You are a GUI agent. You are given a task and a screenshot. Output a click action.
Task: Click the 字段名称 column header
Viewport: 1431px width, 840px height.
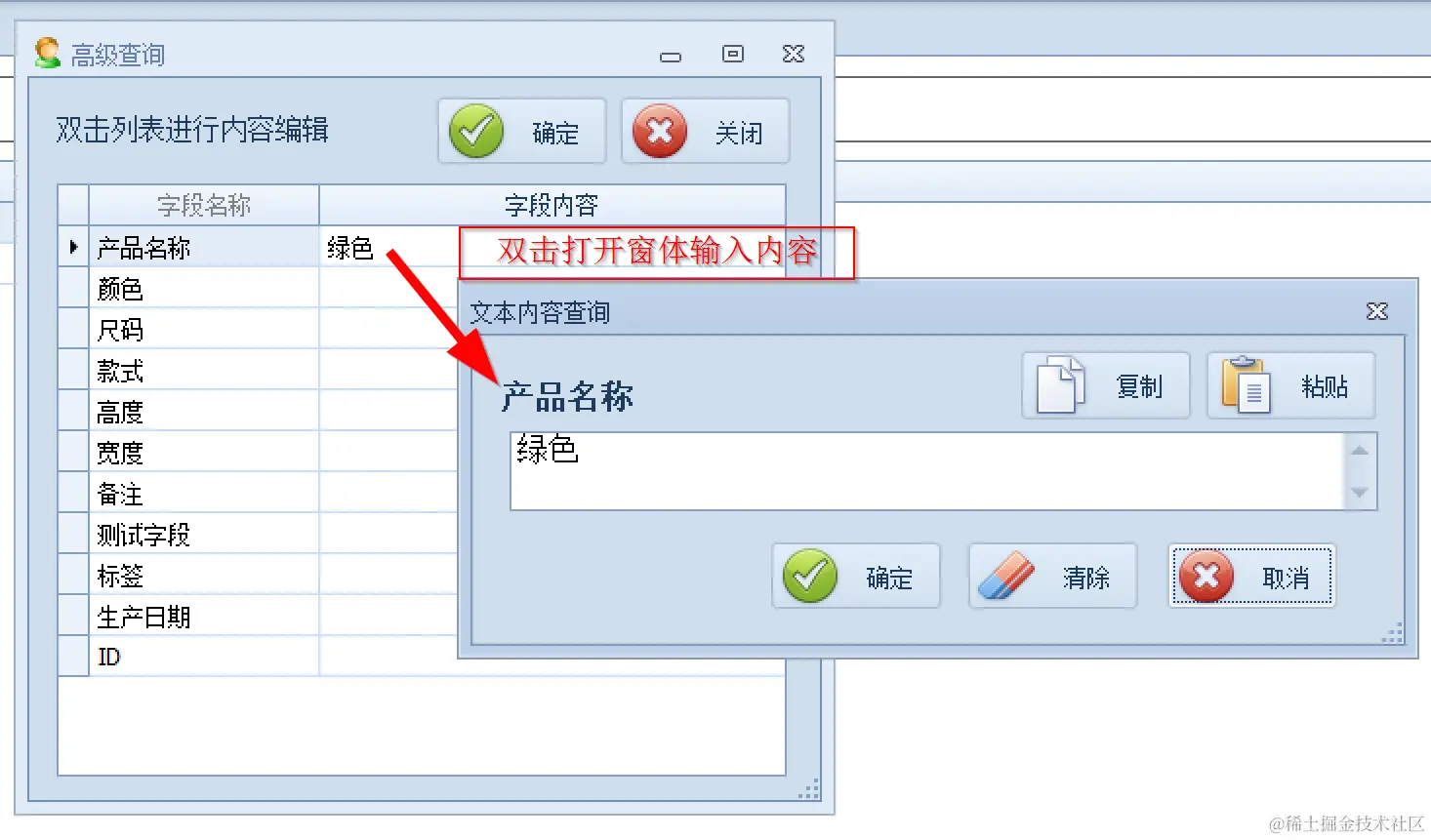(204, 205)
